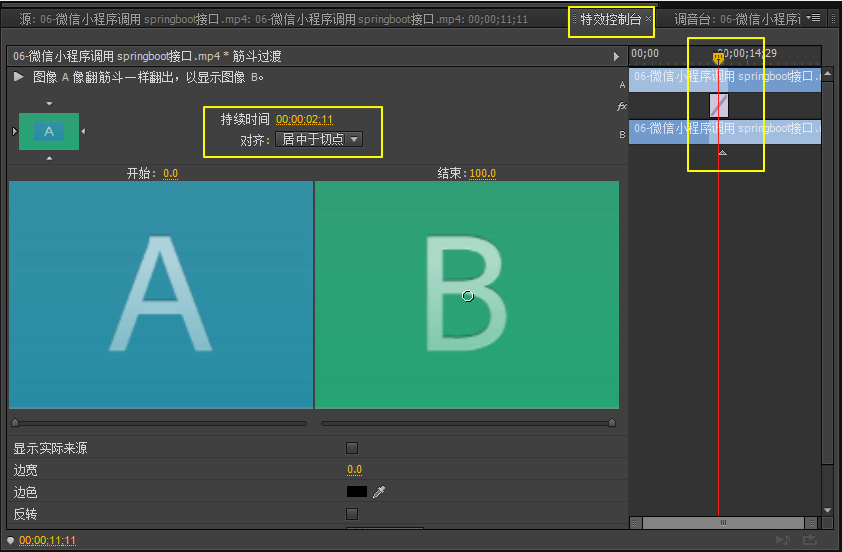Click the end preview image B
The height and width of the screenshot is (552, 842).
tap(467, 295)
